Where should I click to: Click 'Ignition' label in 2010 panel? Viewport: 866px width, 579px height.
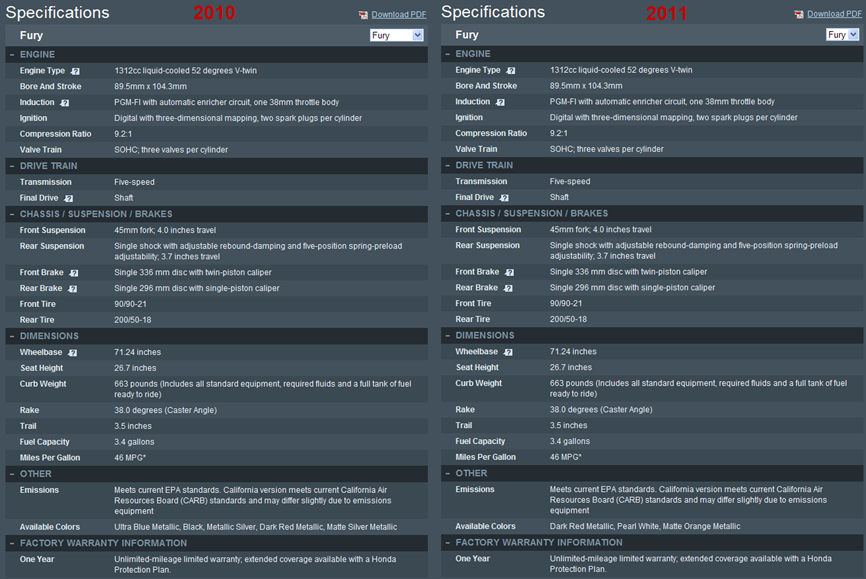[33, 118]
